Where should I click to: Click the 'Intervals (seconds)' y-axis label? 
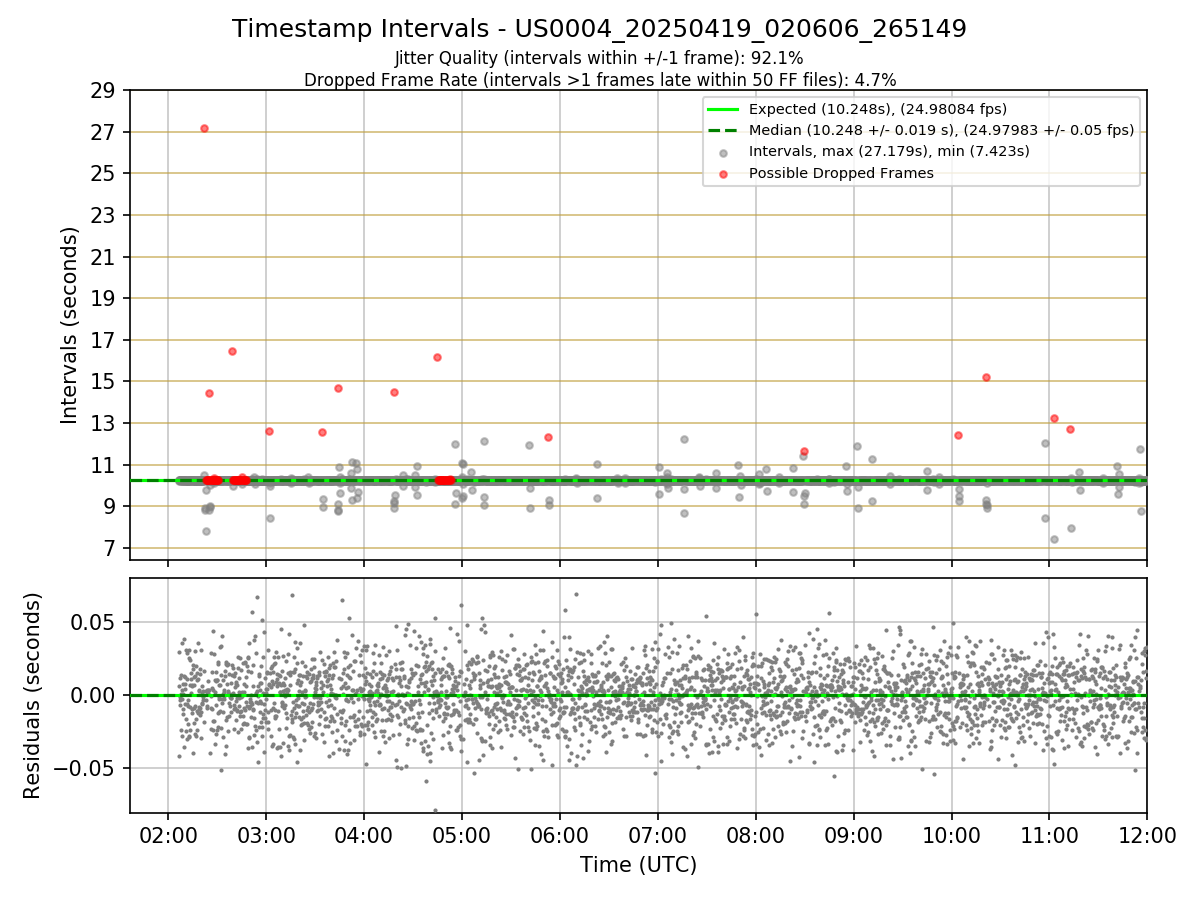tap(70, 325)
